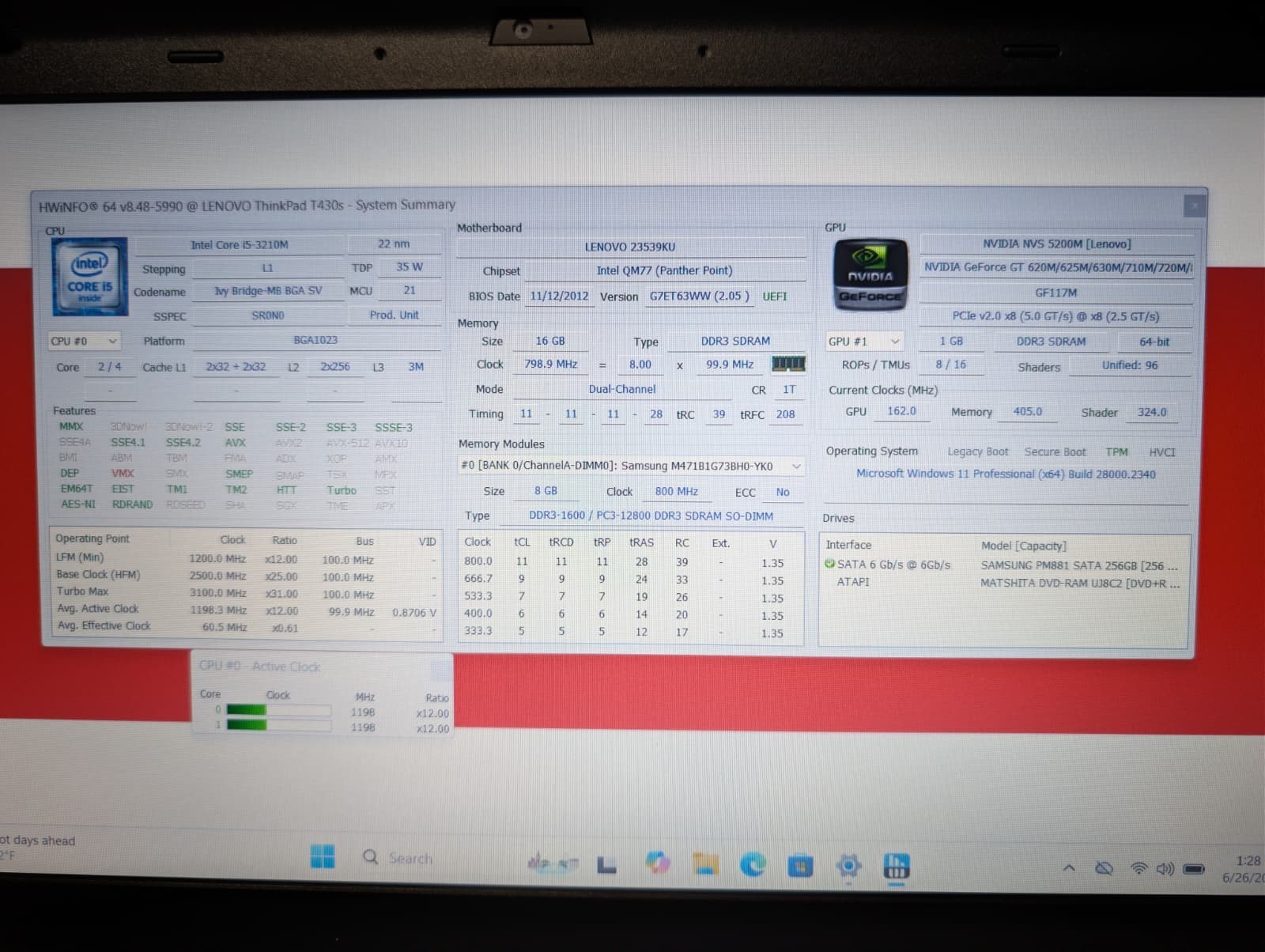This screenshot has width=1265, height=952.
Task: Click the tRFC value 208
Action: click(x=785, y=414)
